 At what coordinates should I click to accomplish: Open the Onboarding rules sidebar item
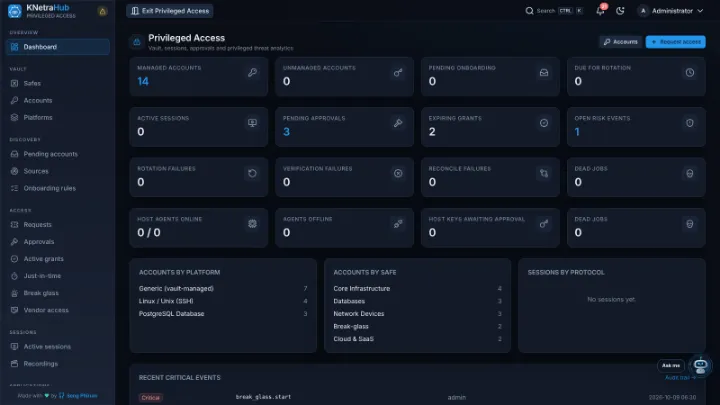pyautogui.click(x=58, y=188)
